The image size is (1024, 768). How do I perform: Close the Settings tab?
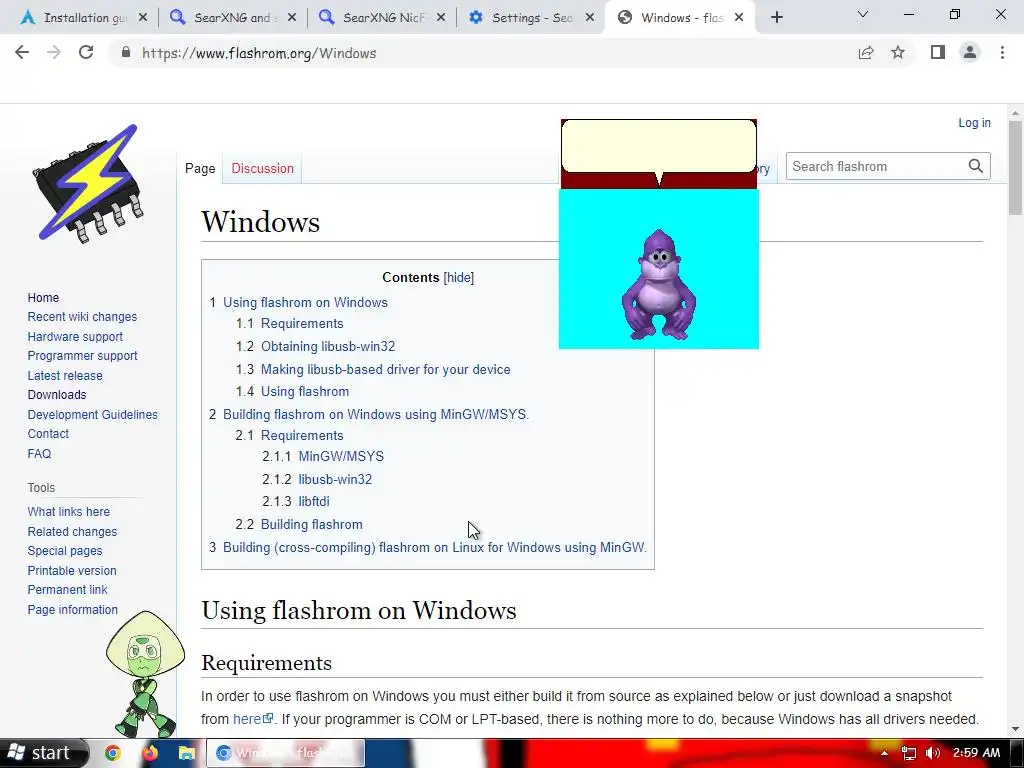click(590, 18)
